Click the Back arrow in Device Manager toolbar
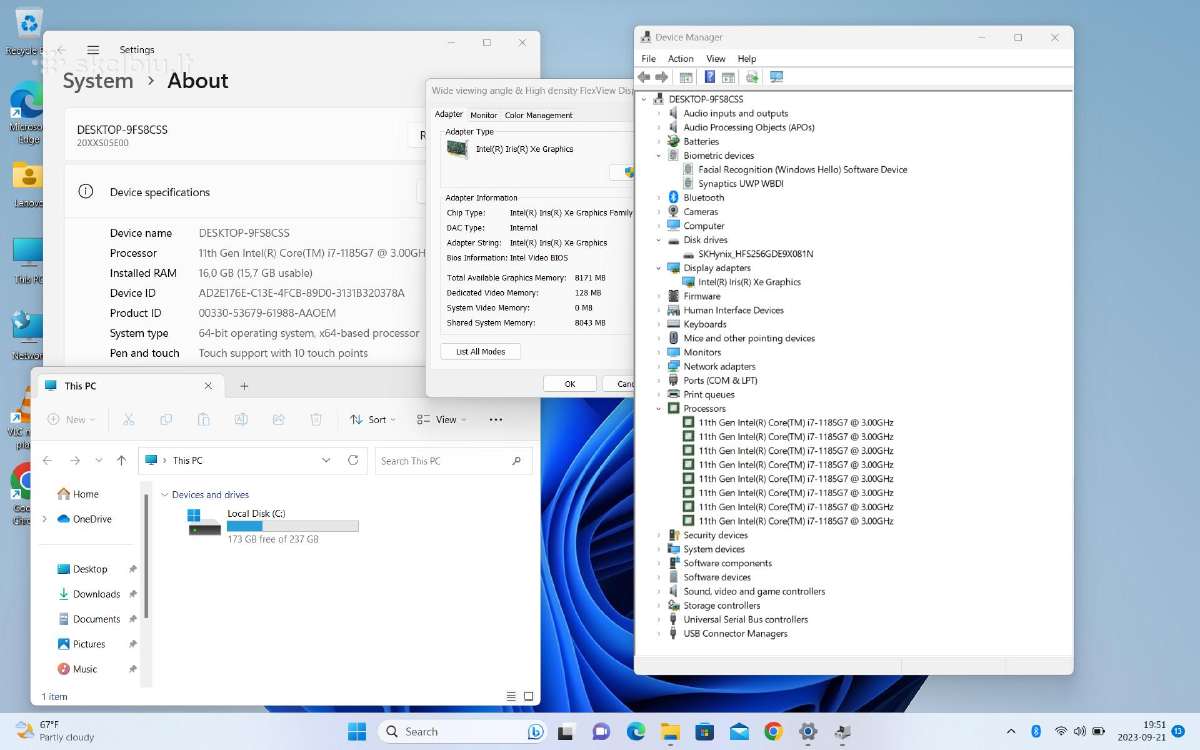The height and width of the screenshot is (750, 1200). click(644, 77)
